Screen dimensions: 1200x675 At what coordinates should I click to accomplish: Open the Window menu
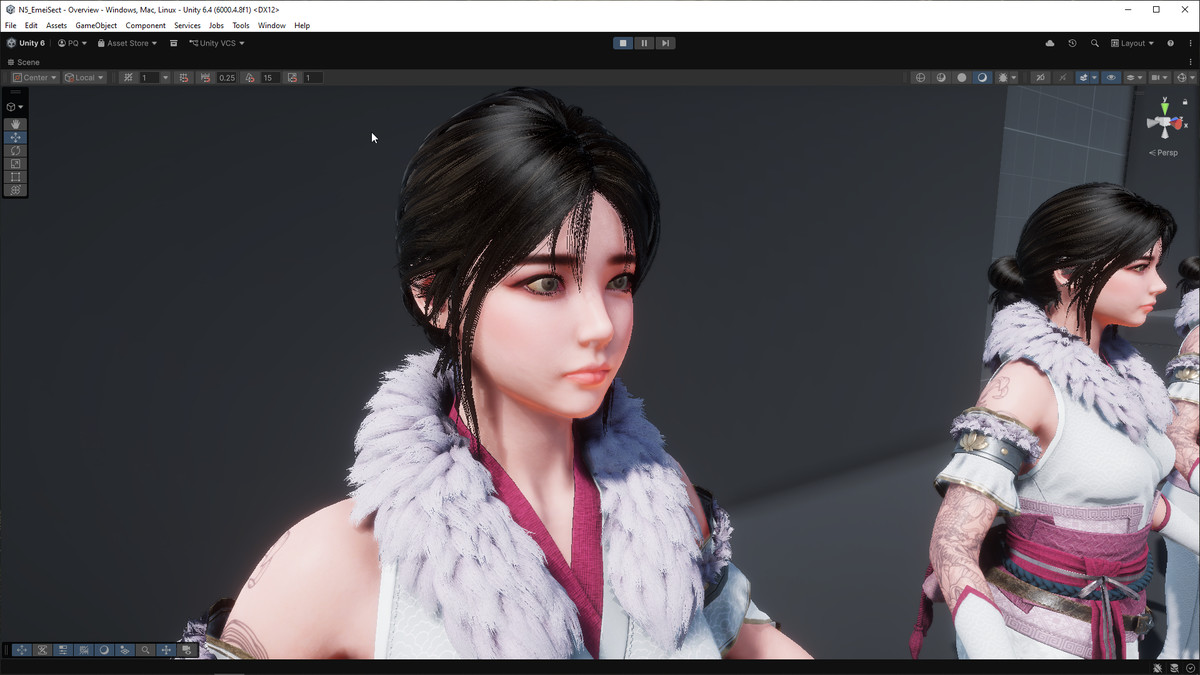pos(272,25)
